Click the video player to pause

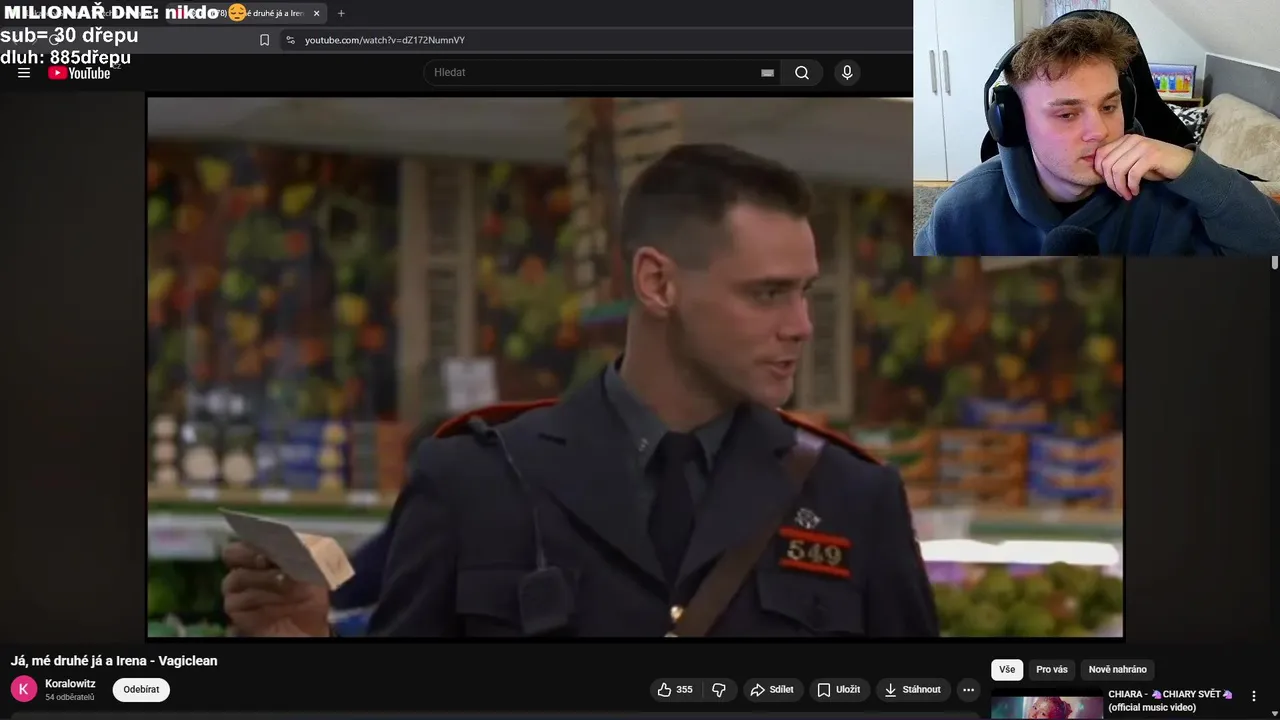pos(635,367)
